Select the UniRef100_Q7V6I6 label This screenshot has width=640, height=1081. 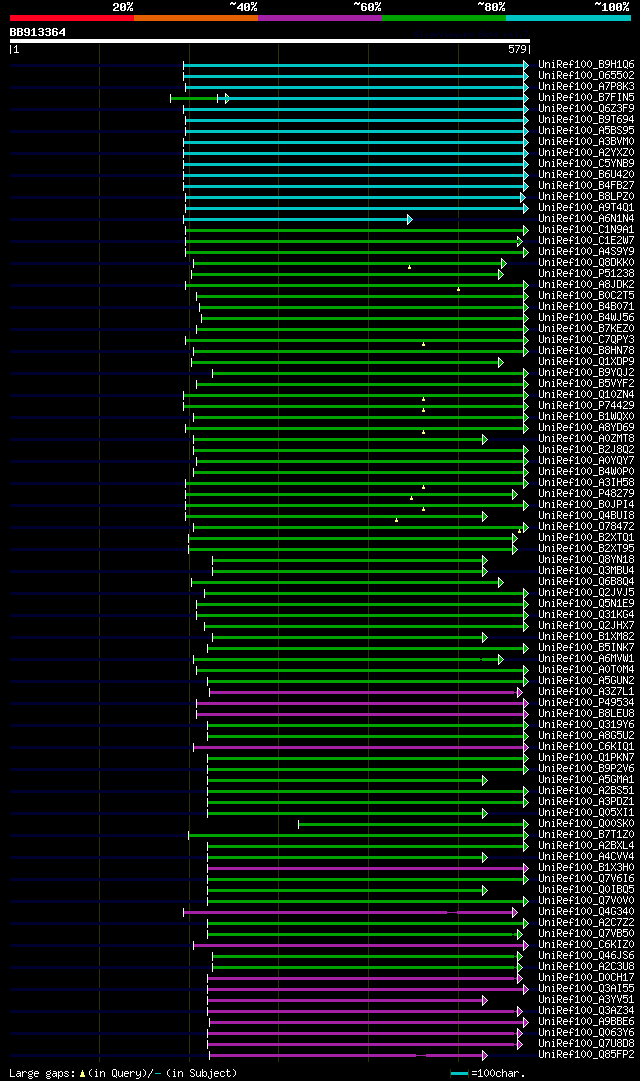pyautogui.click(x=586, y=879)
